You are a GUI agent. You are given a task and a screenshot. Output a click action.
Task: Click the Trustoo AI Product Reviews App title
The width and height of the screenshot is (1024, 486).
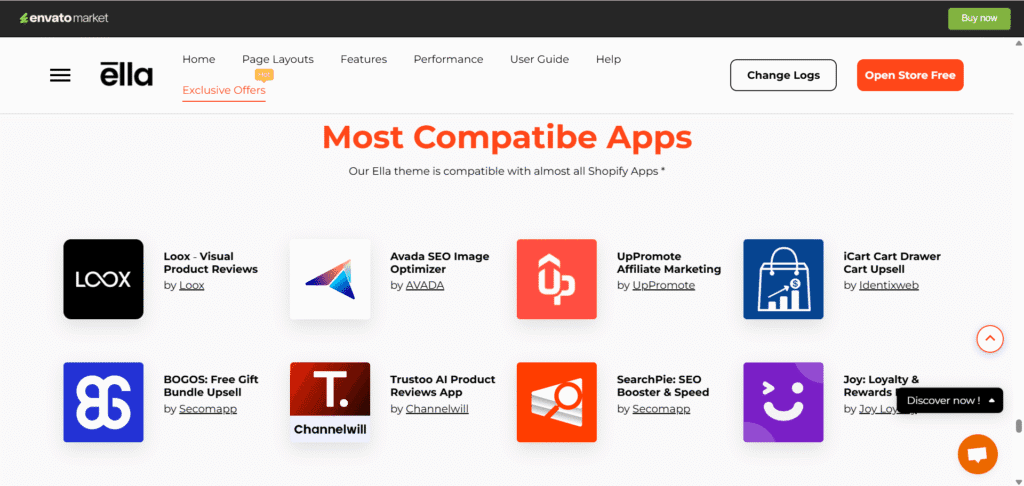(x=443, y=386)
